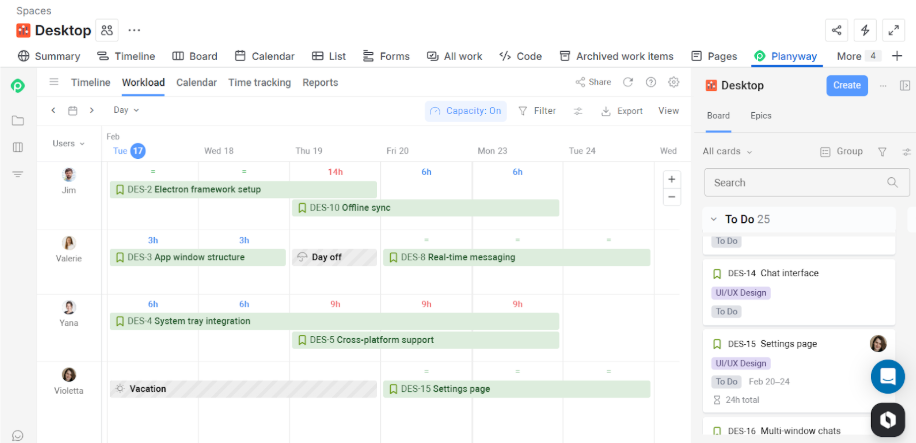The image size is (916, 443).
Task: Go to previous period with left arrow
Action: click(x=53, y=110)
